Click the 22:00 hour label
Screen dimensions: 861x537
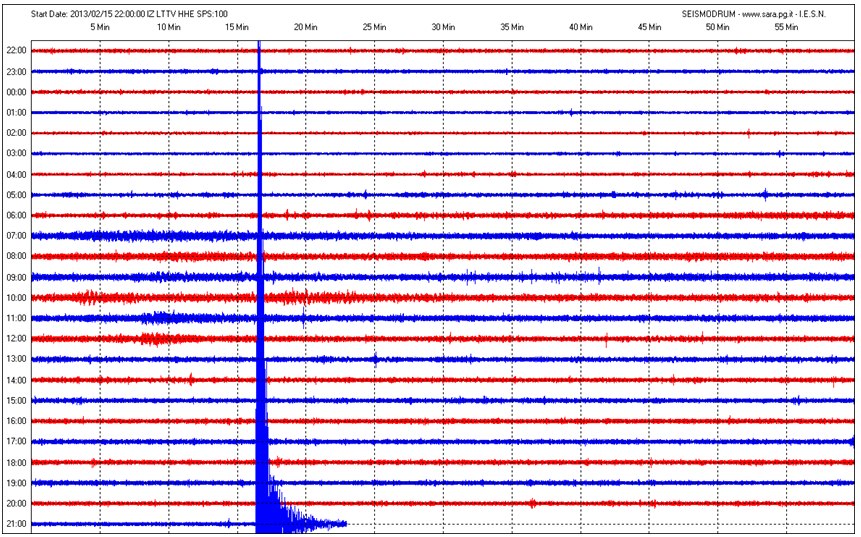[16, 50]
